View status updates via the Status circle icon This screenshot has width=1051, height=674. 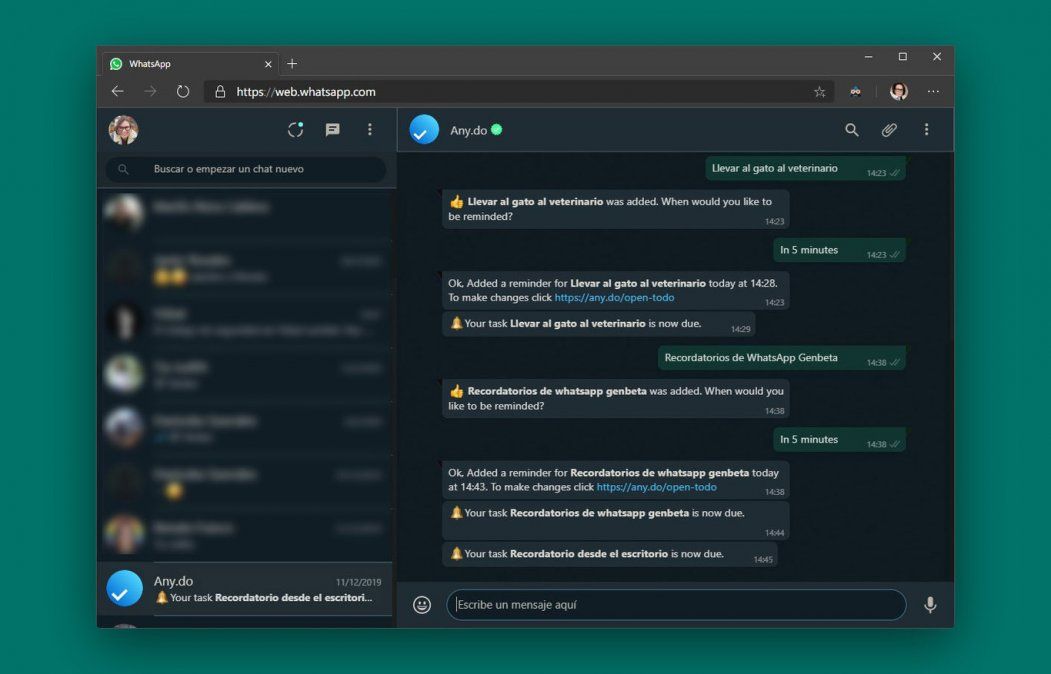294,129
